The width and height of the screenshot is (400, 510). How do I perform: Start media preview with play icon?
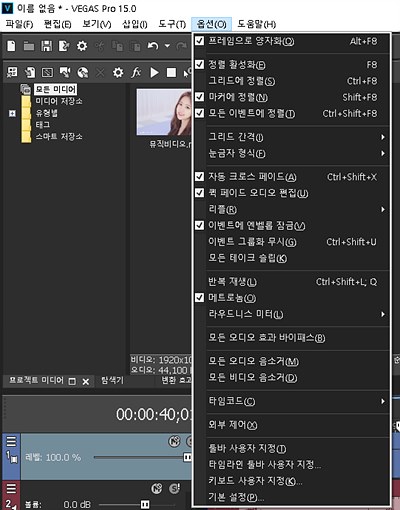point(154,72)
